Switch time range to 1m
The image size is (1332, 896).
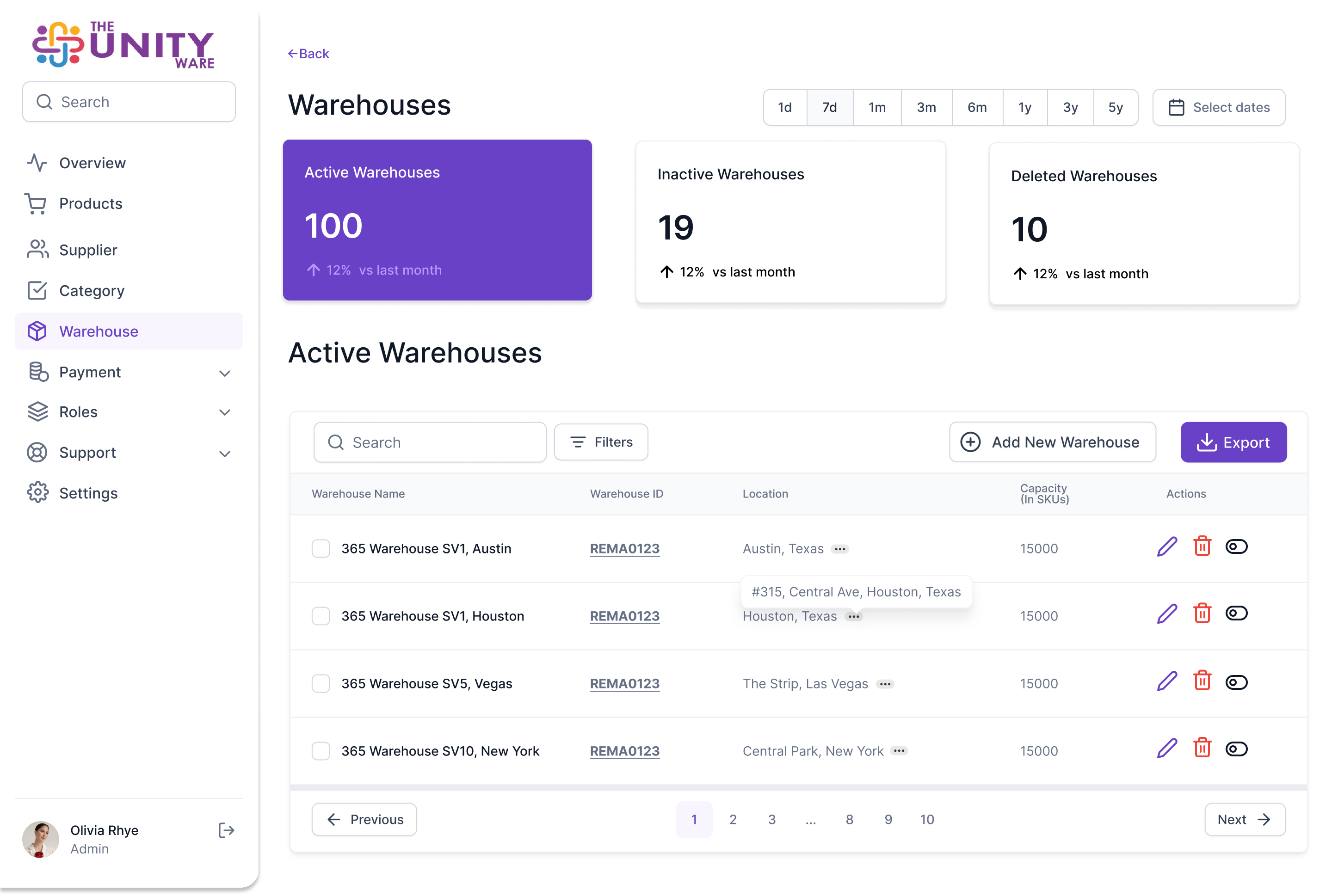pyautogui.click(x=876, y=107)
